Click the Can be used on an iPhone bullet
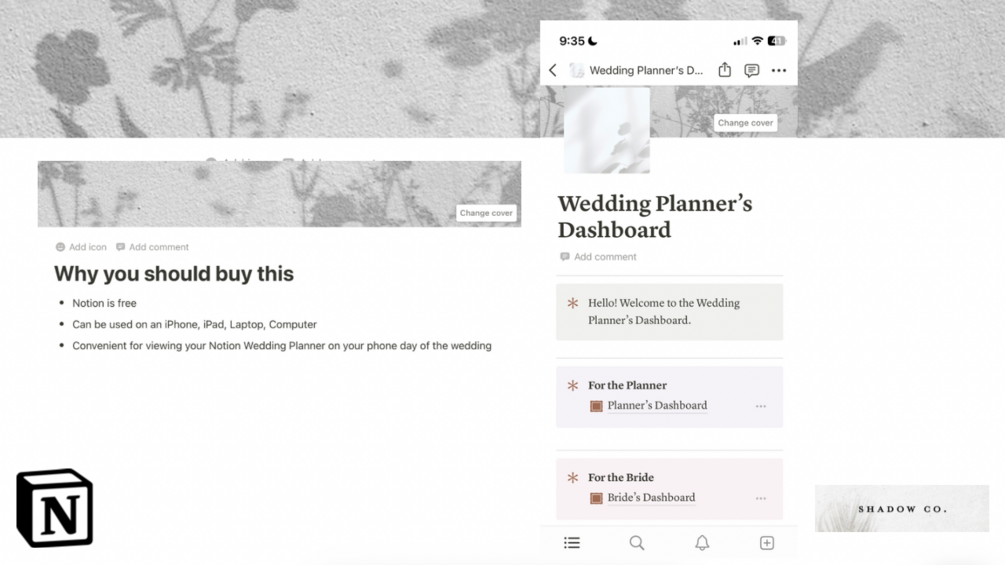 [x=194, y=325]
